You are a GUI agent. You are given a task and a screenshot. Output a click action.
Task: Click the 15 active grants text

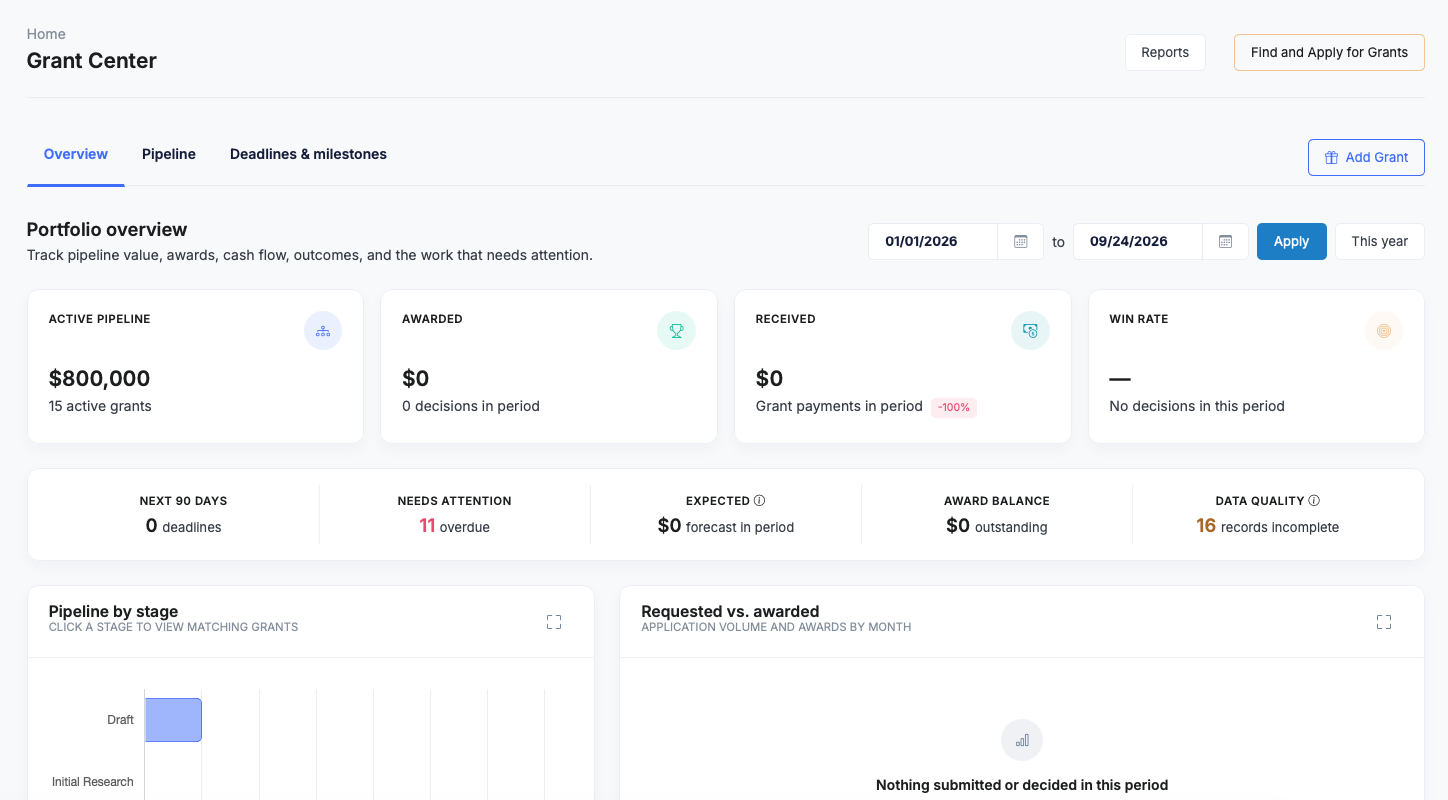pyautogui.click(x=100, y=406)
